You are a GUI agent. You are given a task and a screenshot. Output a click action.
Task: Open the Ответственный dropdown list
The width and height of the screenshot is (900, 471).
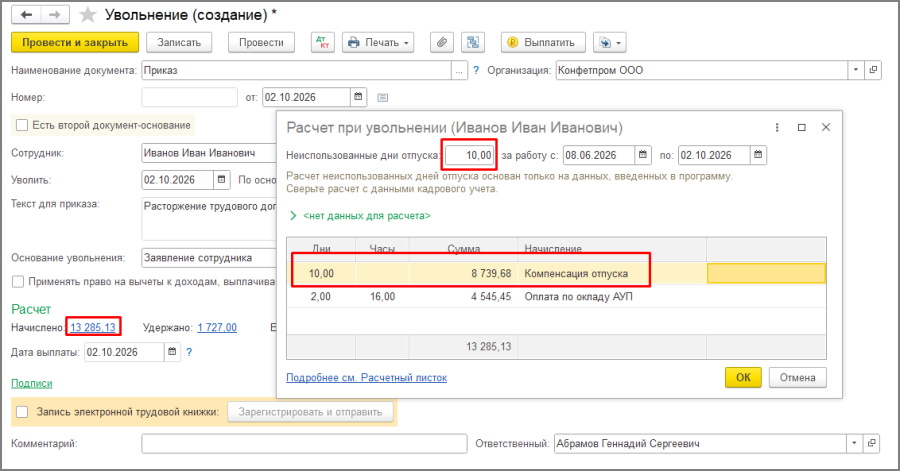pyautogui.click(x=854, y=443)
